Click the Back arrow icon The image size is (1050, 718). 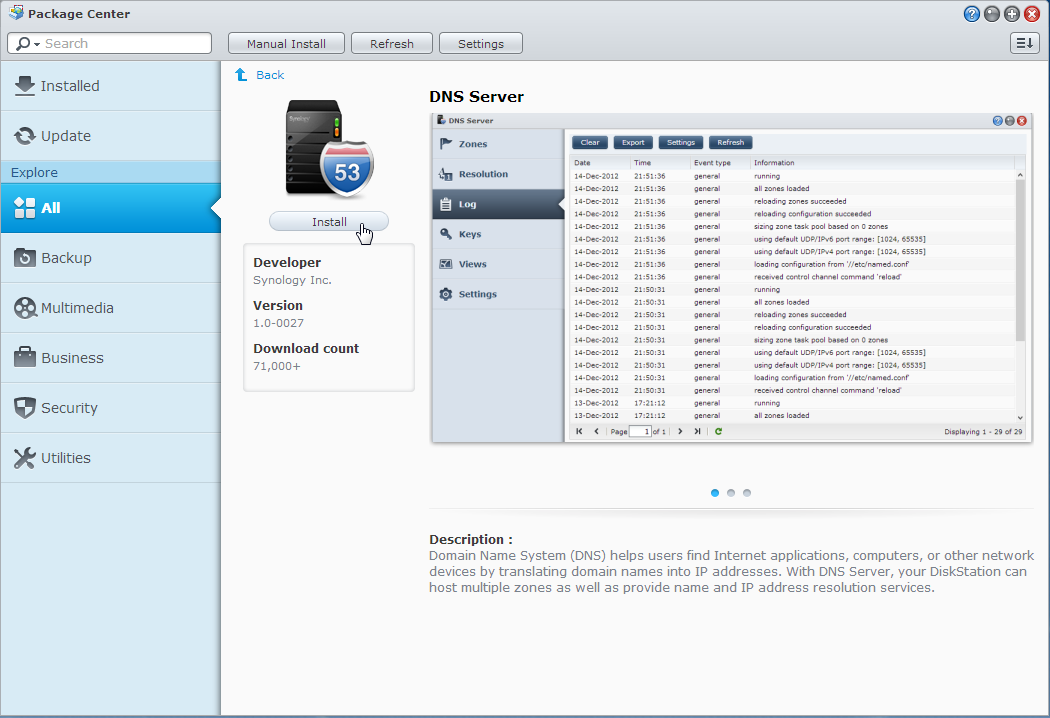[241, 75]
